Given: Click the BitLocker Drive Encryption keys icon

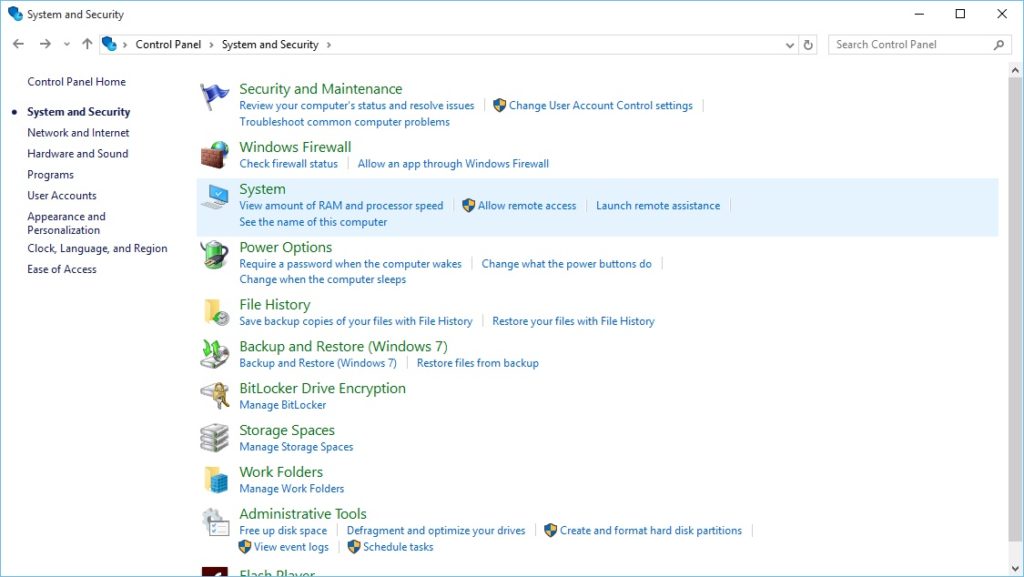Looking at the screenshot, I should point(214,396).
